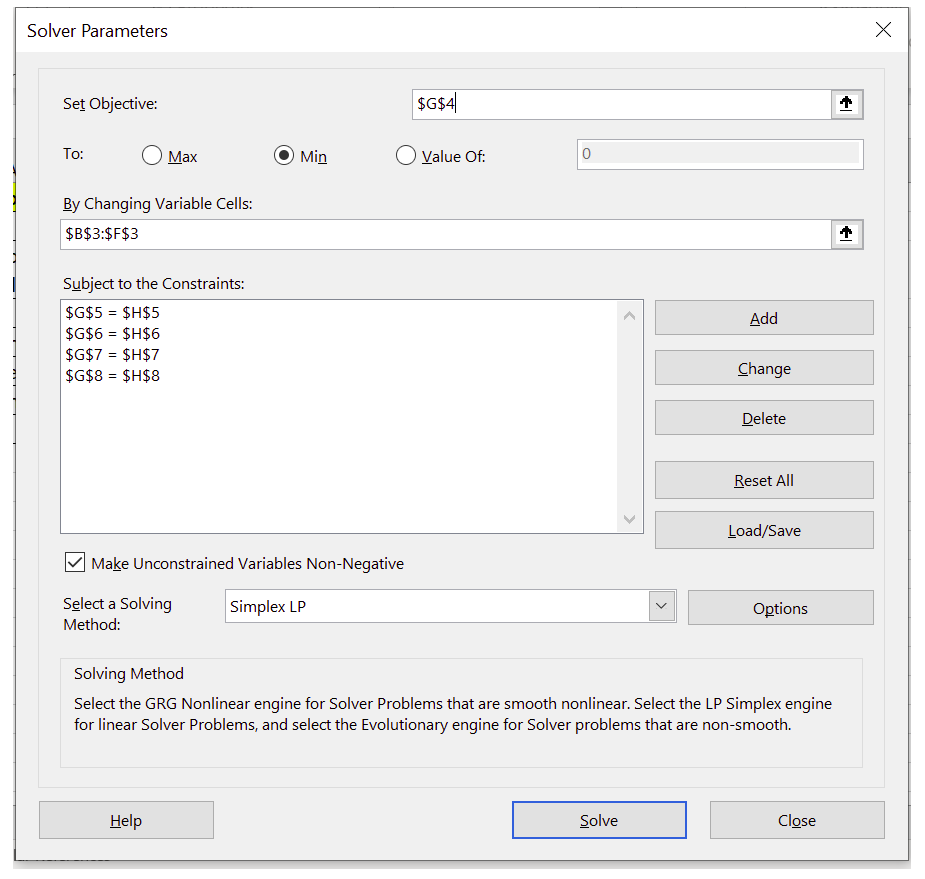This screenshot has width=925, height=879.
Task: Close the Solver Parameters dialog with X
Action: click(883, 30)
